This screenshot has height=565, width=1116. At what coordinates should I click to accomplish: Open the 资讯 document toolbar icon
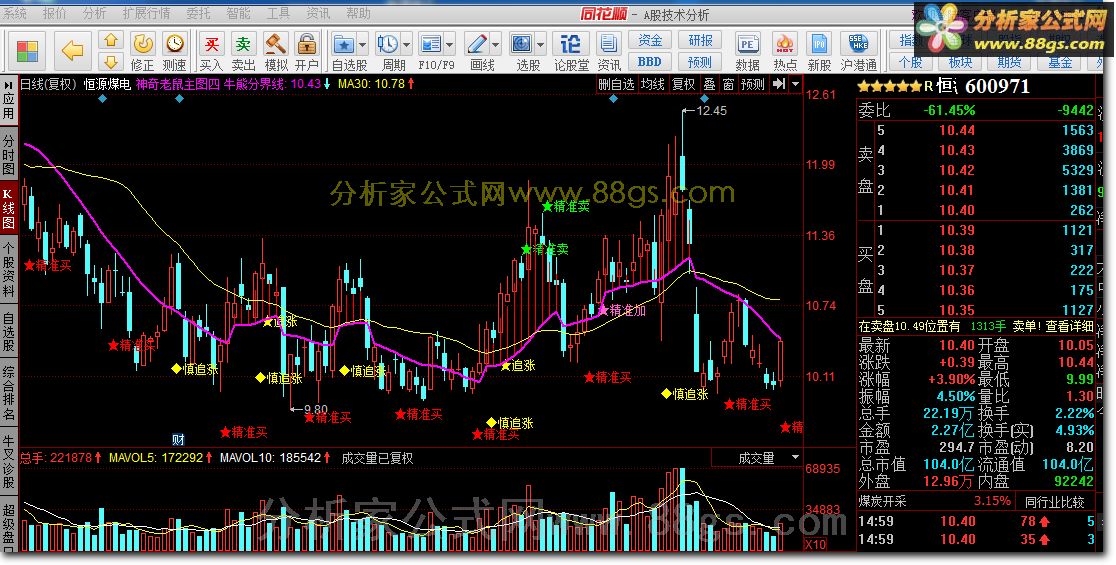609,44
